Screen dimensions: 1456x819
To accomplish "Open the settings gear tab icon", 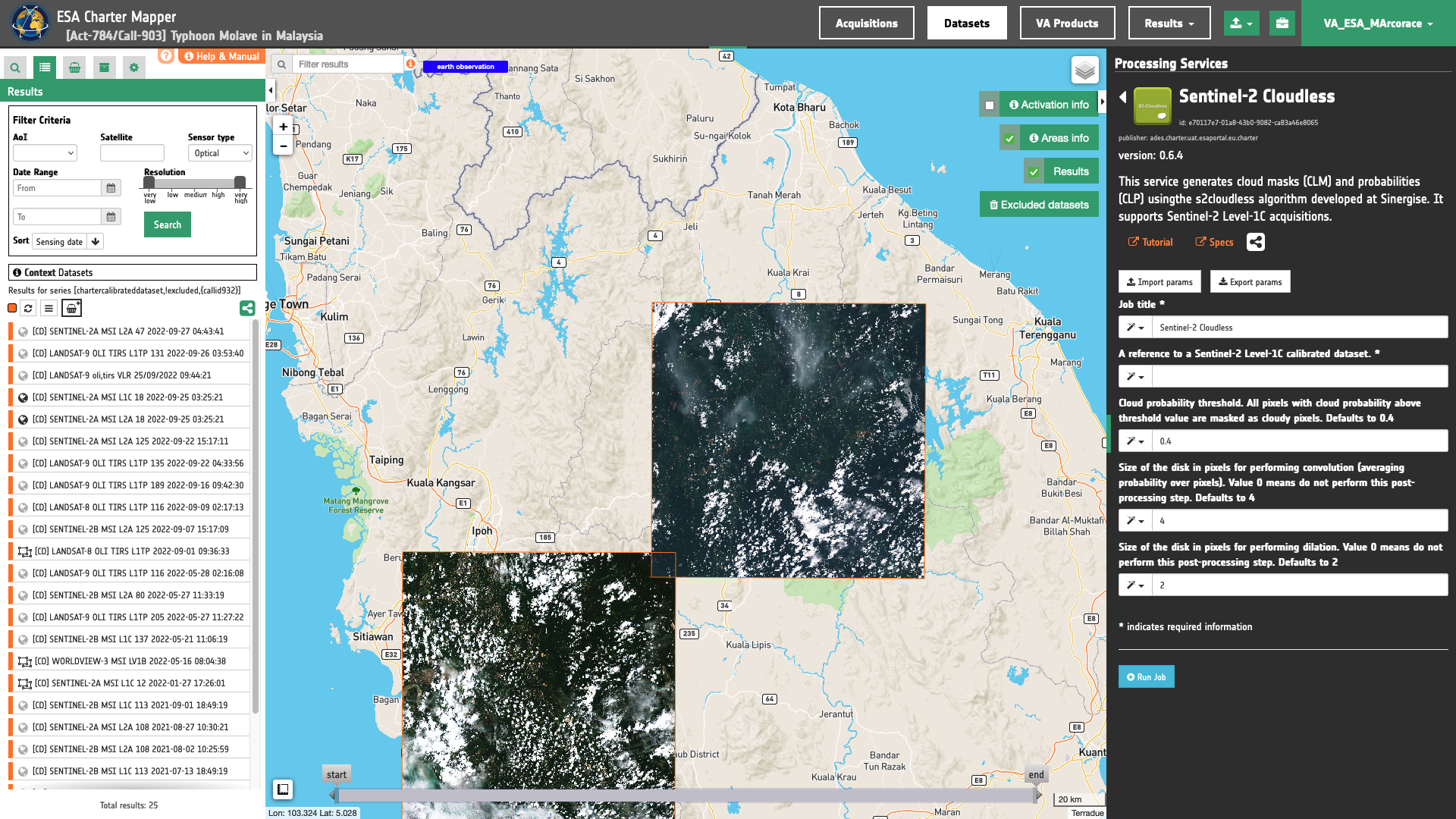I will (x=134, y=67).
